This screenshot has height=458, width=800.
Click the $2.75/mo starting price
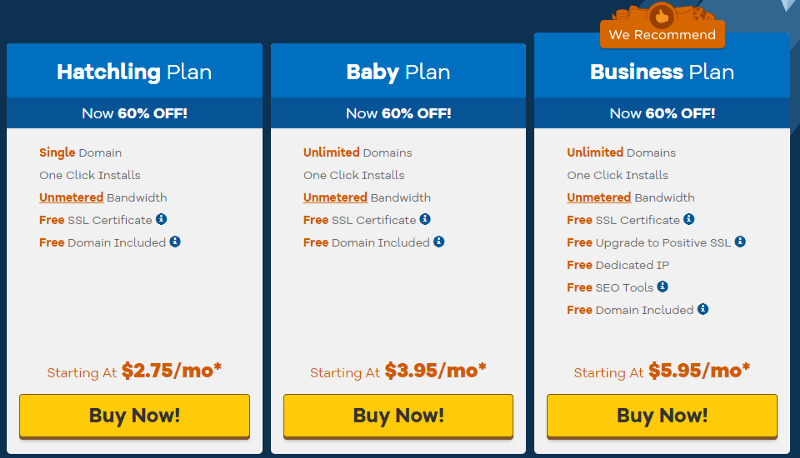(x=171, y=371)
